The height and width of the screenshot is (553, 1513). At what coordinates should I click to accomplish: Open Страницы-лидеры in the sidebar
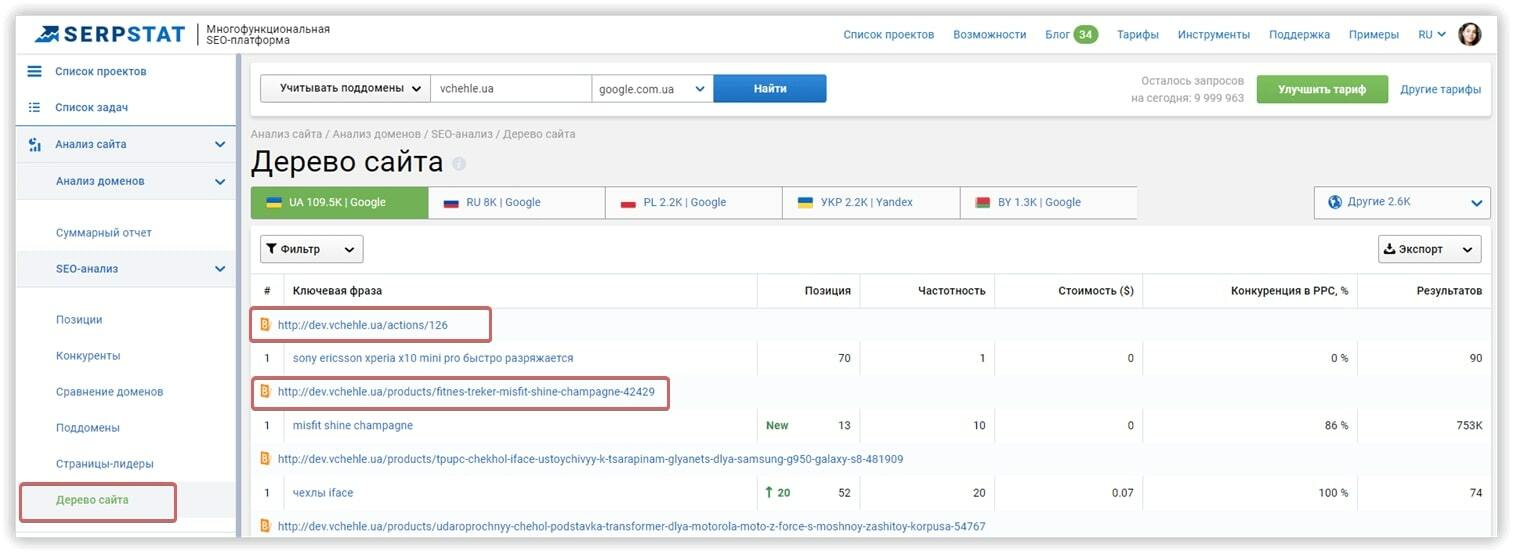point(105,463)
